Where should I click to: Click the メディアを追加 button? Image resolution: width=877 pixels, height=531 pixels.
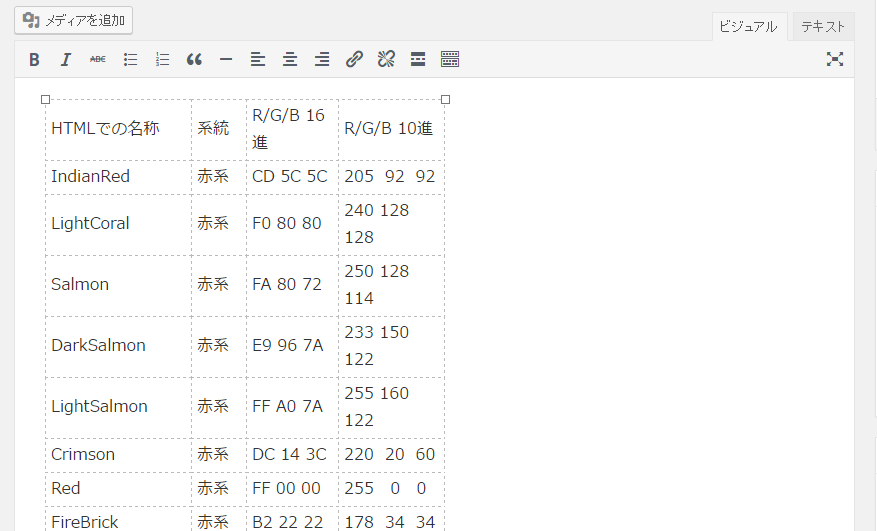click(x=73, y=20)
